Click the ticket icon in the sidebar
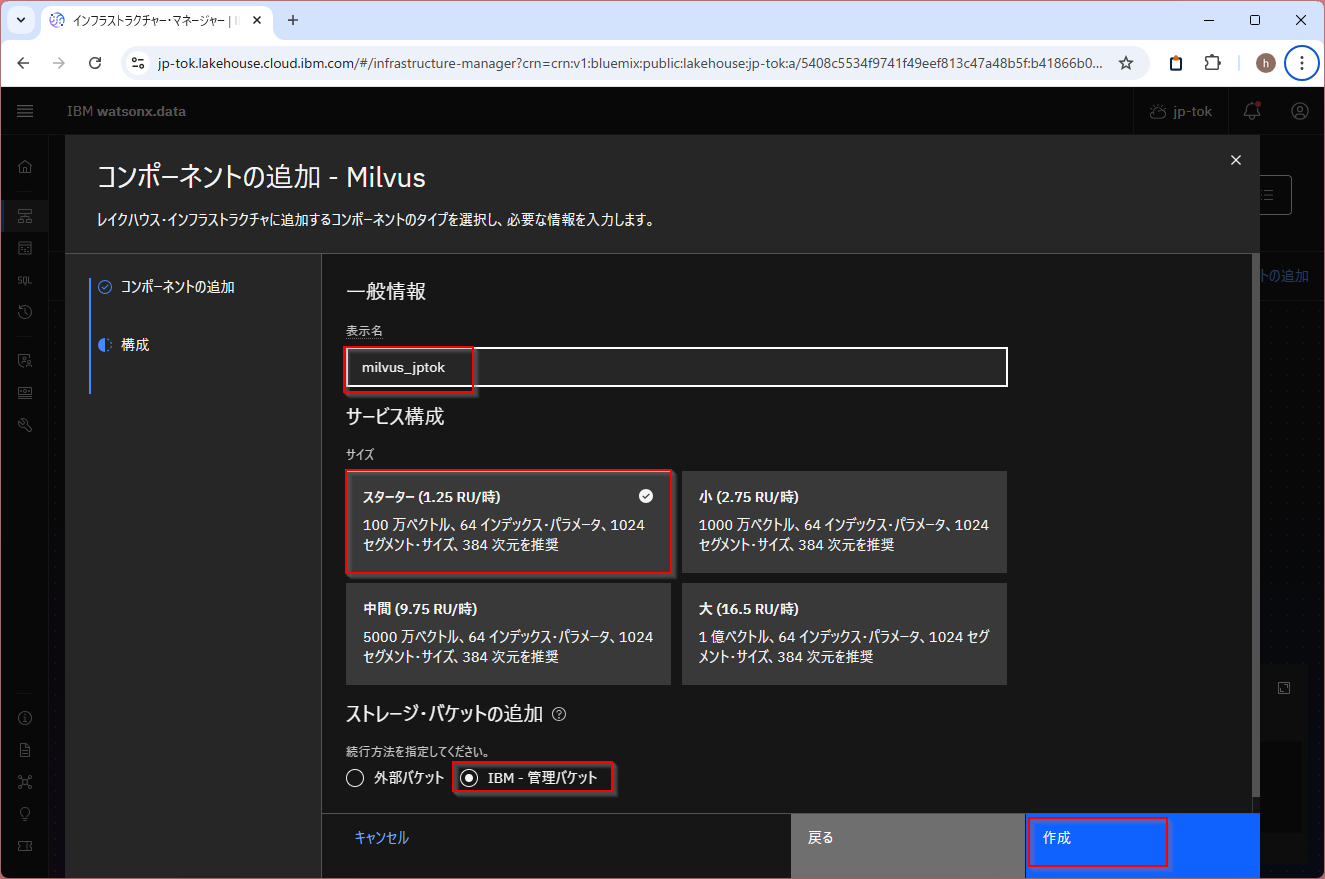Image resolution: width=1325 pixels, height=879 pixels. 25,845
